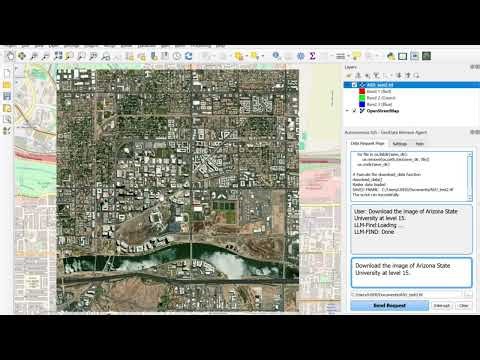This screenshot has height=360, width=480.
Task: Open Select Features tool dropdown arrow
Action: [246, 56]
